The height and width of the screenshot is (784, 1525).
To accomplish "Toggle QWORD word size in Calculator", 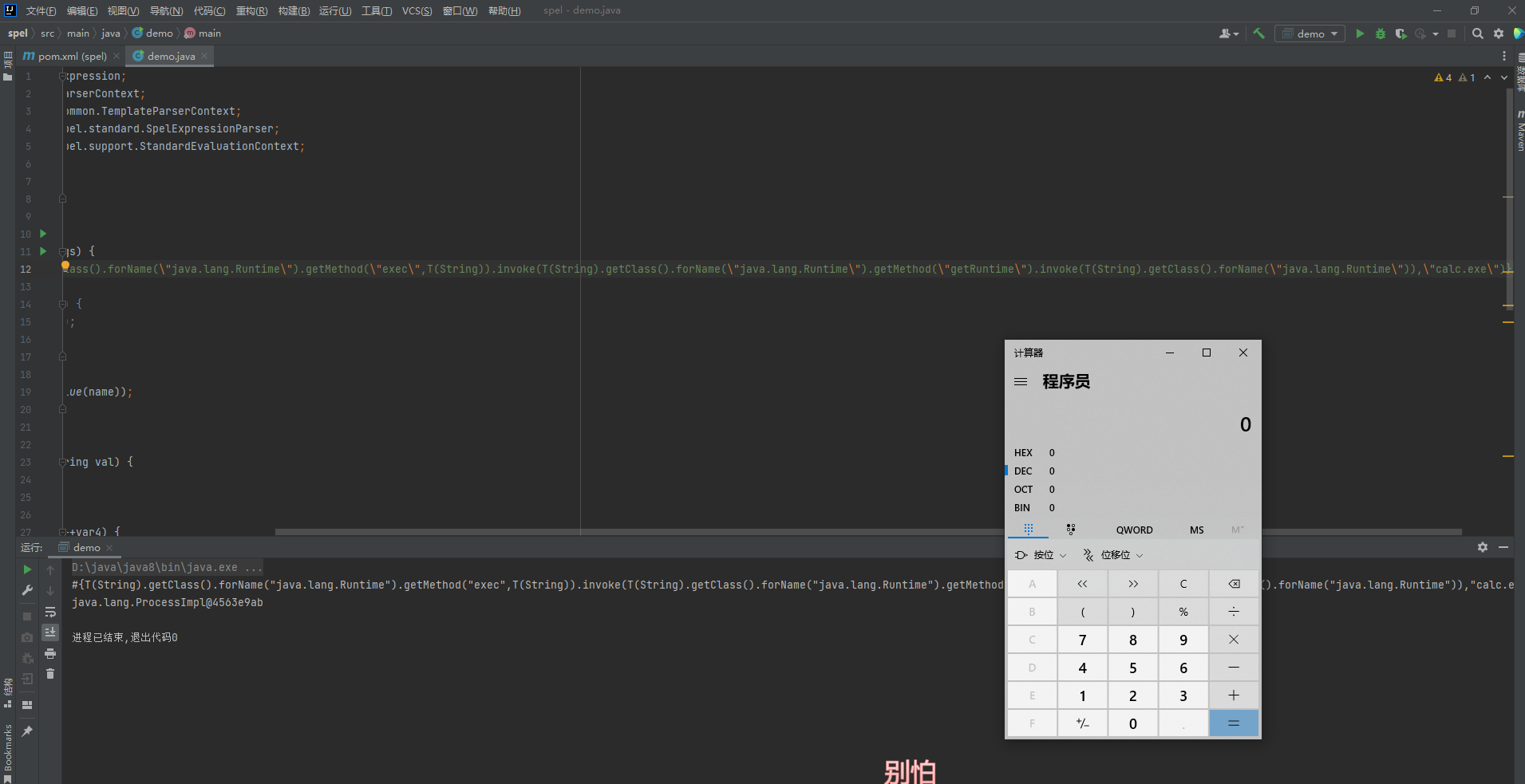I will [x=1134, y=530].
